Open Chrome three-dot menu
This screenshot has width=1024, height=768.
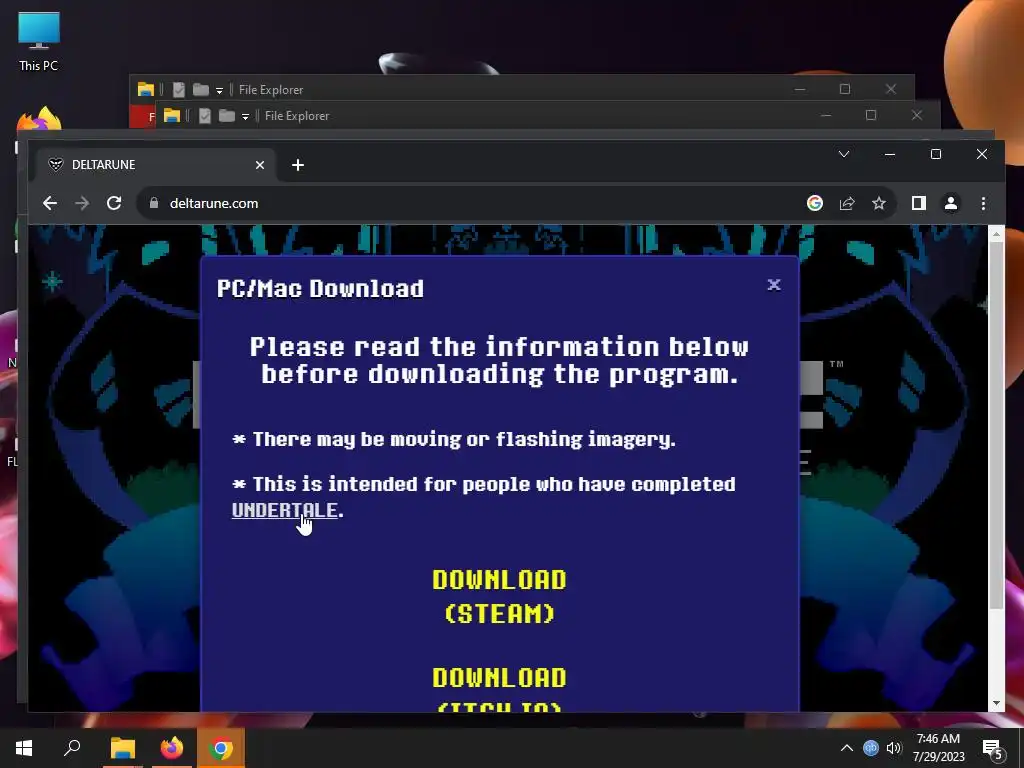(983, 203)
